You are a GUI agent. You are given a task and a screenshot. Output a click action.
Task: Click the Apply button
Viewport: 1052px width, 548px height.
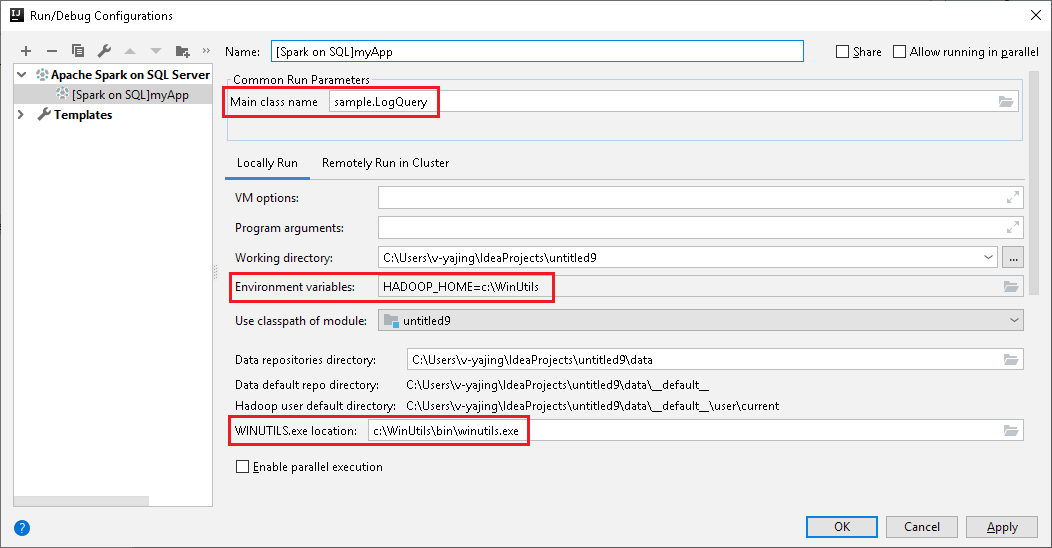tap(1002, 527)
